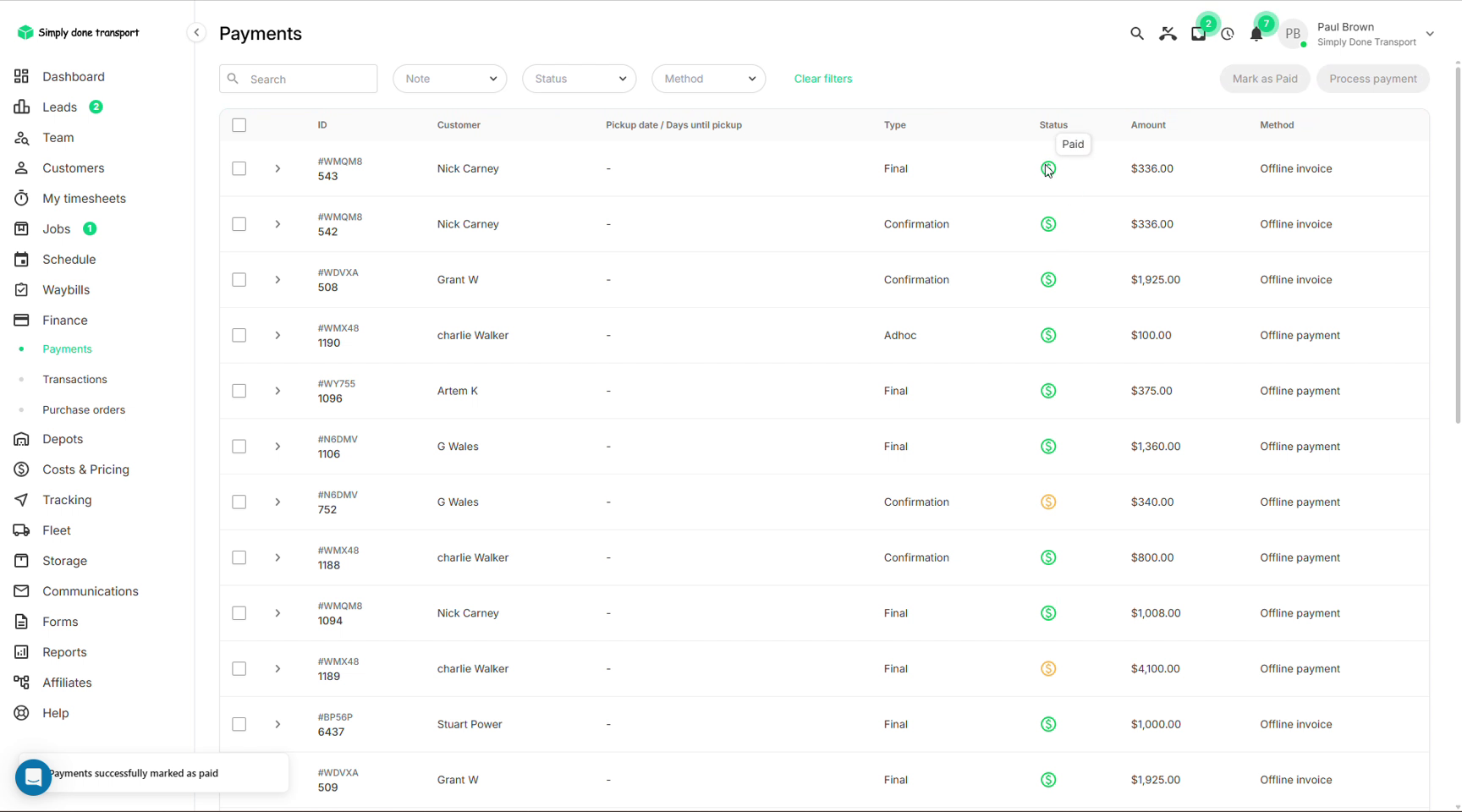
Task: Click orange status icon for payment 1189
Action: click(1048, 668)
